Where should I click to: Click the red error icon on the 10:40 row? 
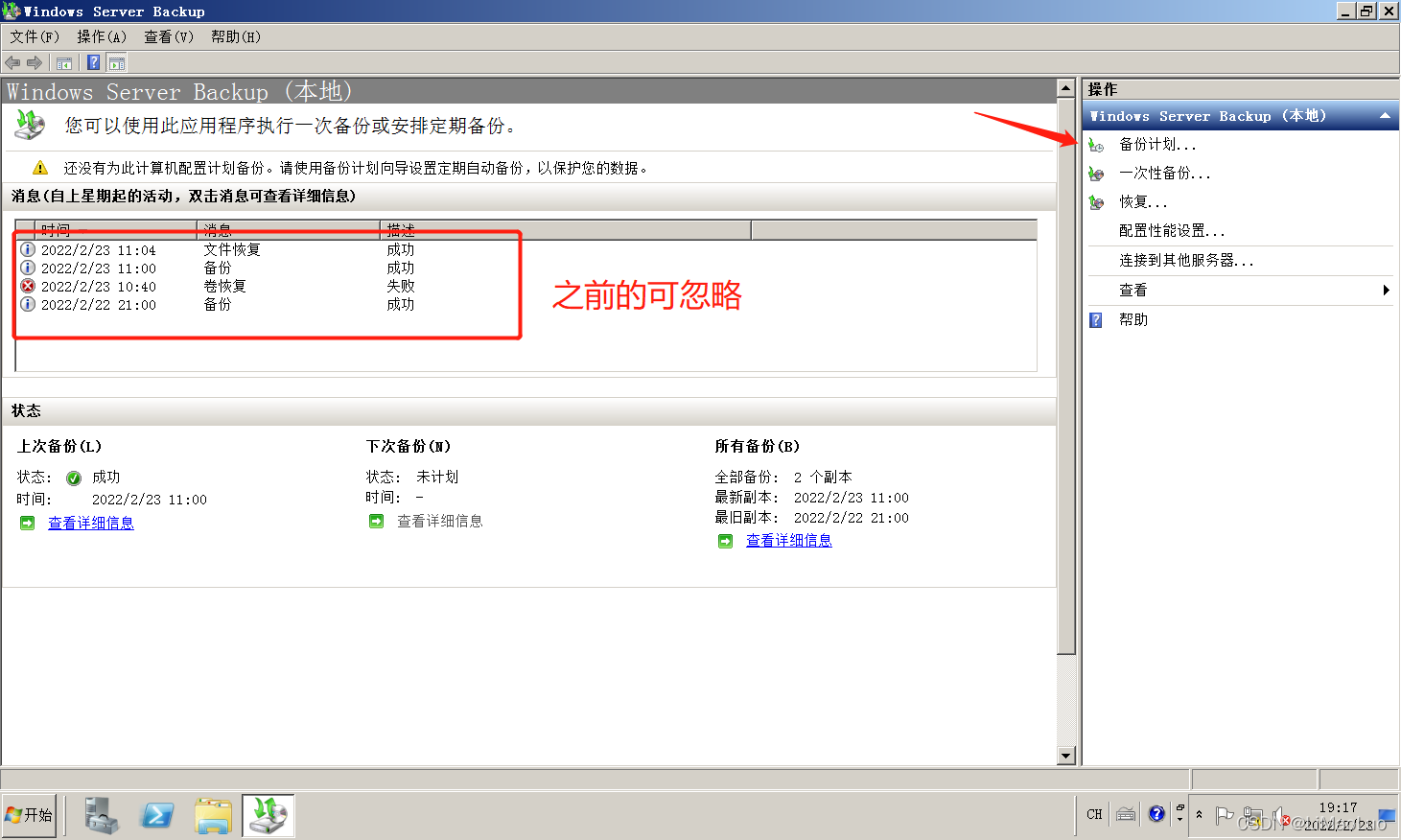coord(28,286)
